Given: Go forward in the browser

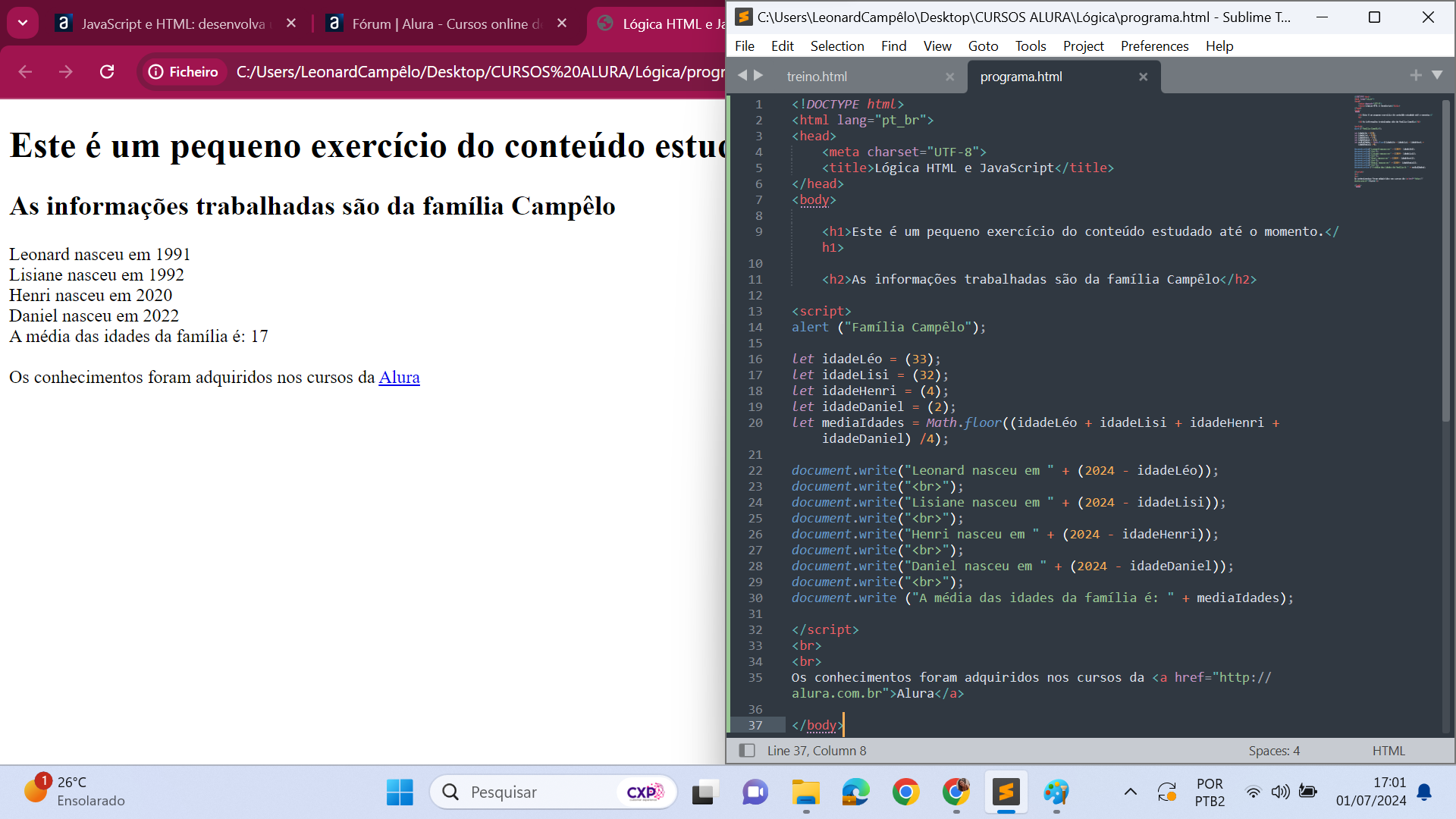Looking at the screenshot, I should click(66, 71).
